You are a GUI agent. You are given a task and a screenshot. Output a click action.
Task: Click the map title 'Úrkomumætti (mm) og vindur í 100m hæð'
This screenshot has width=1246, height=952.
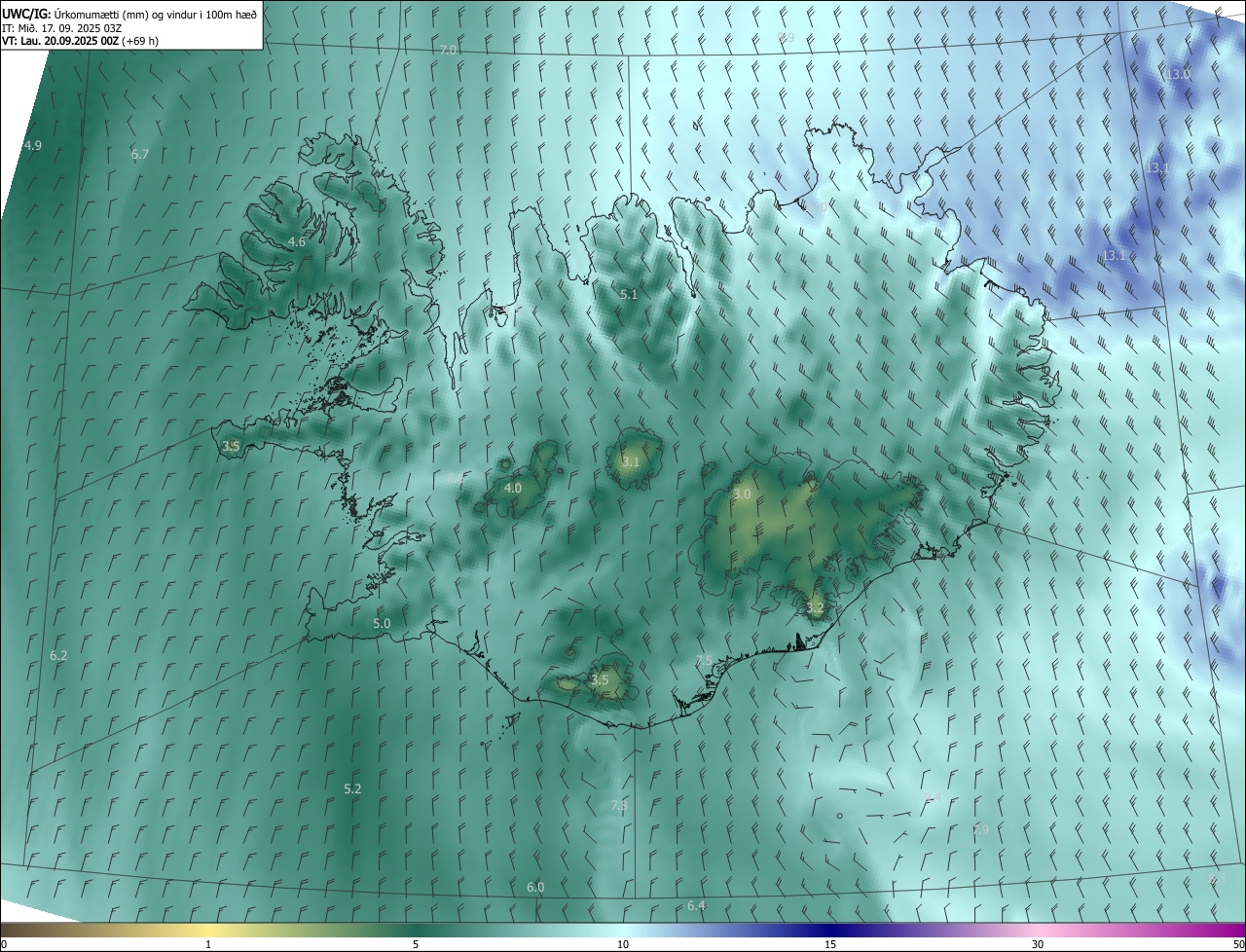[156, 14]
